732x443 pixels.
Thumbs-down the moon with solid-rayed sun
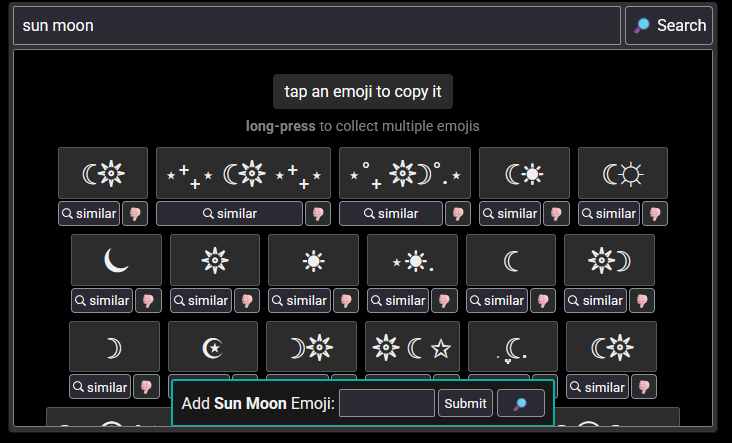coord(556,214)
